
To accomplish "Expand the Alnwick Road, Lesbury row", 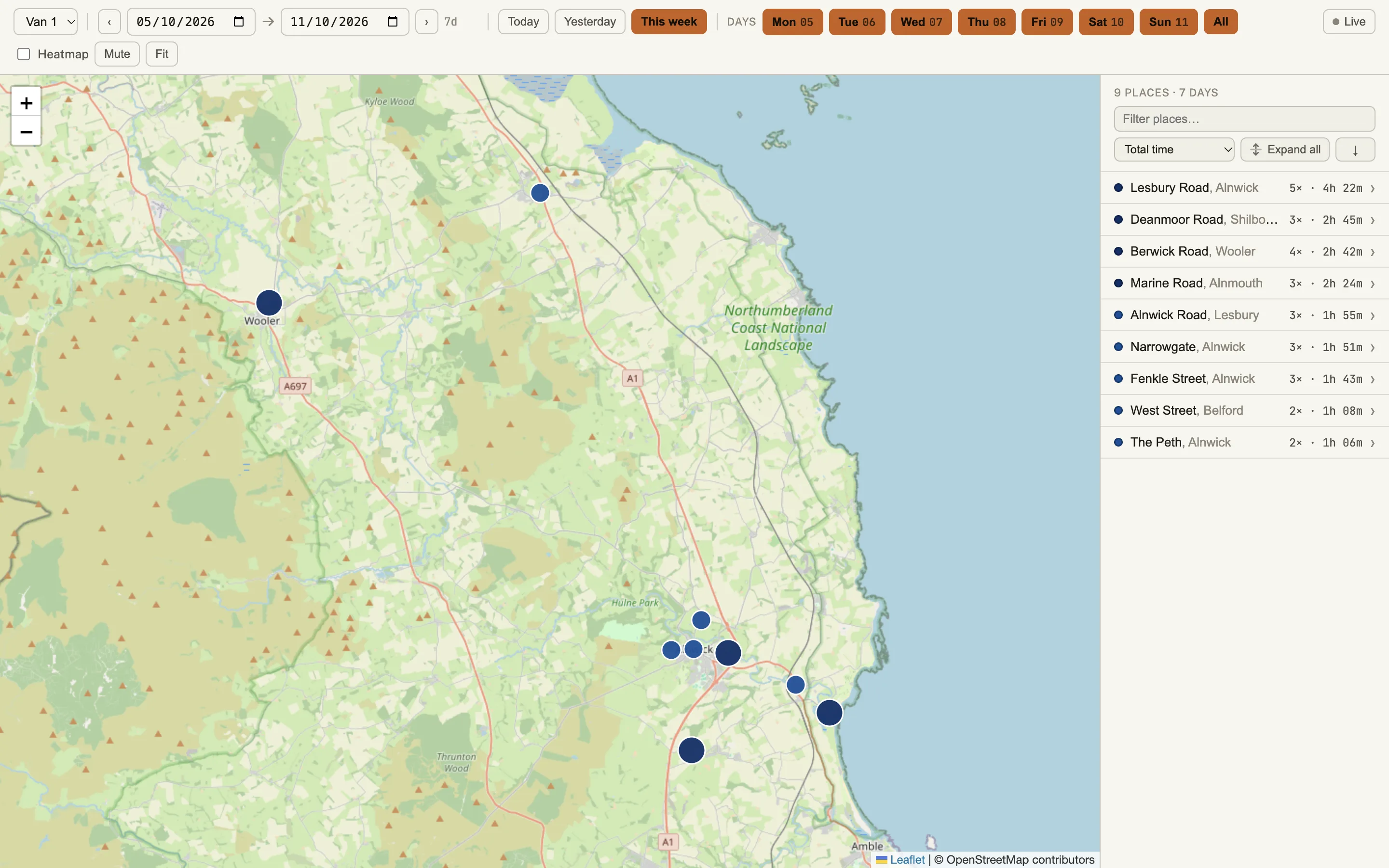I will pos(1244,315).
